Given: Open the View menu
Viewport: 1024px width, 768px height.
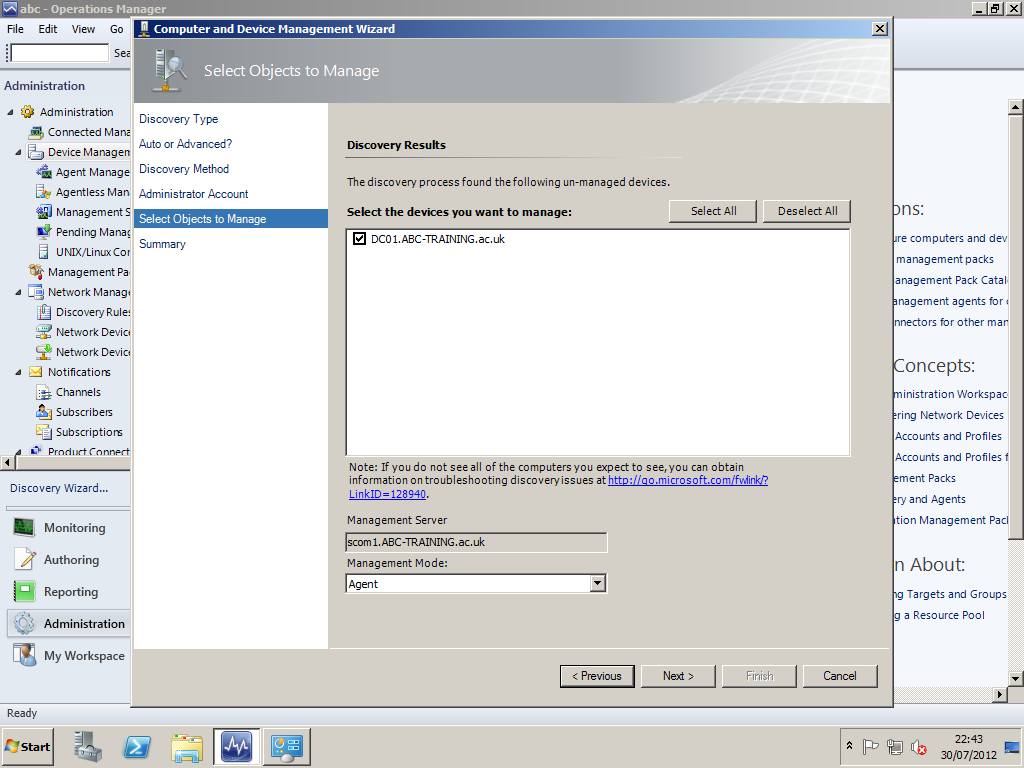Looking at the screenshot, I should (83, 29).
